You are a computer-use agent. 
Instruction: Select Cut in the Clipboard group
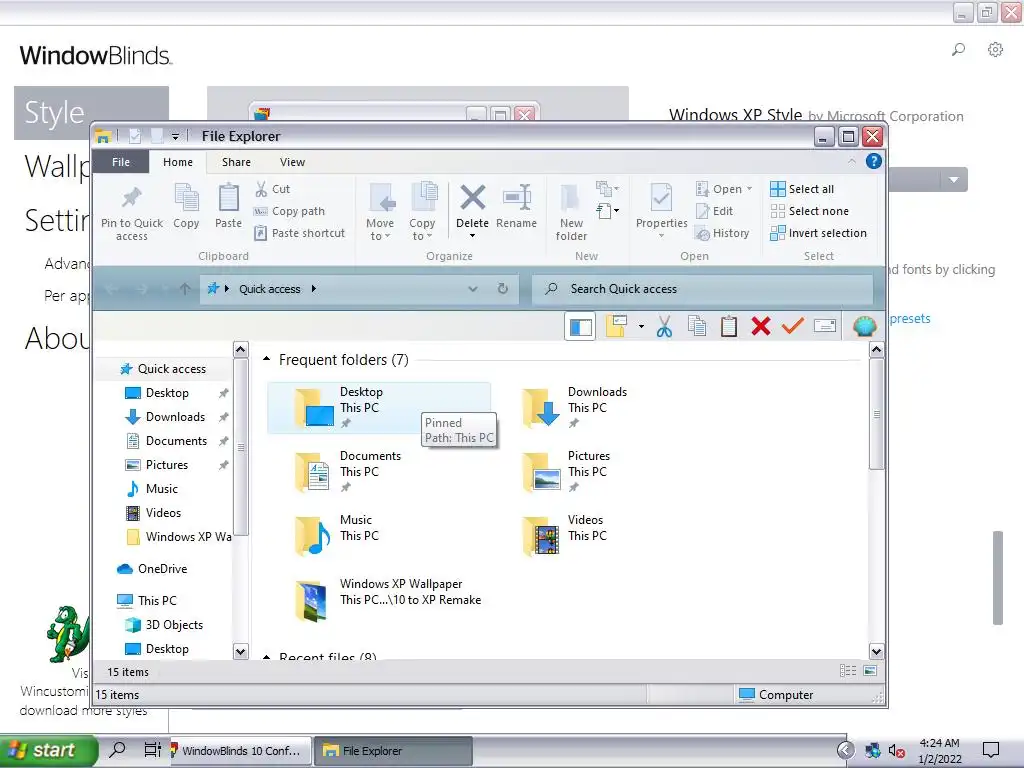click(273, 189)
